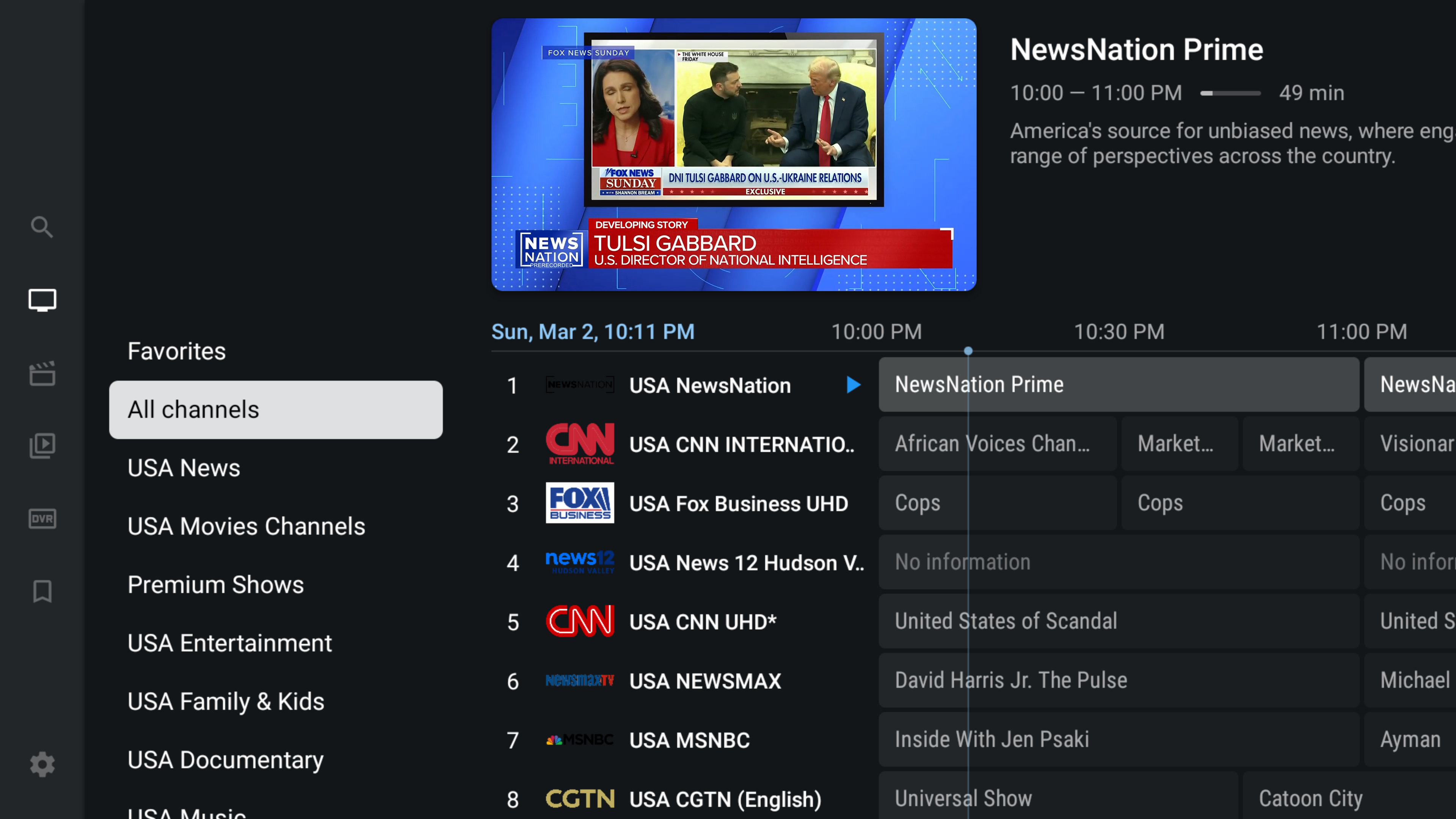Screen dimensions: 1456x819
Task: Open African Voices Chan… program
Action: click(998, 444)
